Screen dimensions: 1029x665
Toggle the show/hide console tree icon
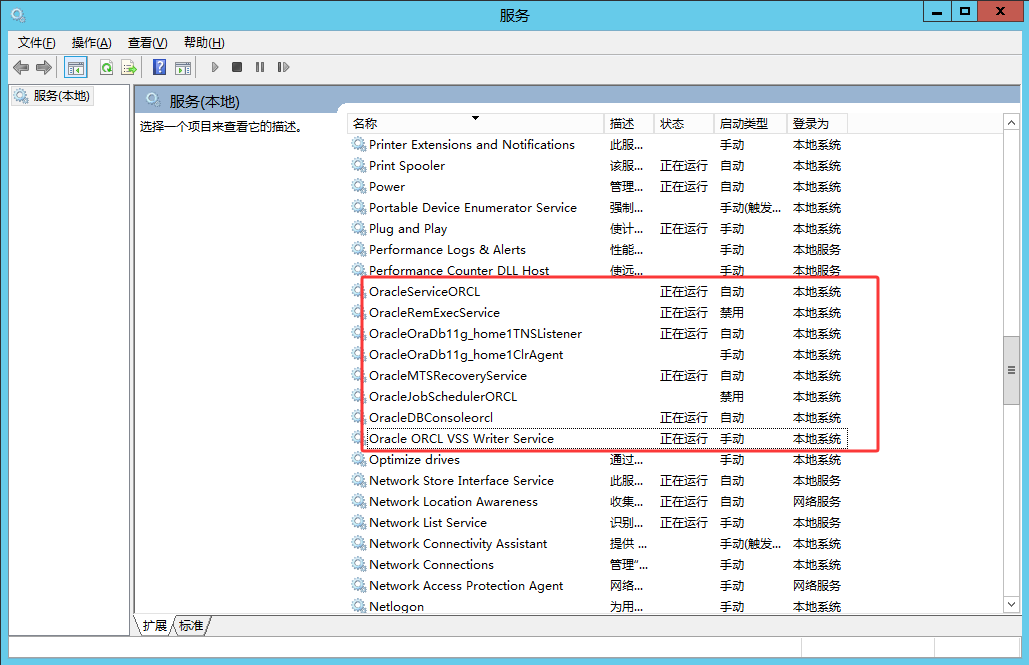point(75,67)
